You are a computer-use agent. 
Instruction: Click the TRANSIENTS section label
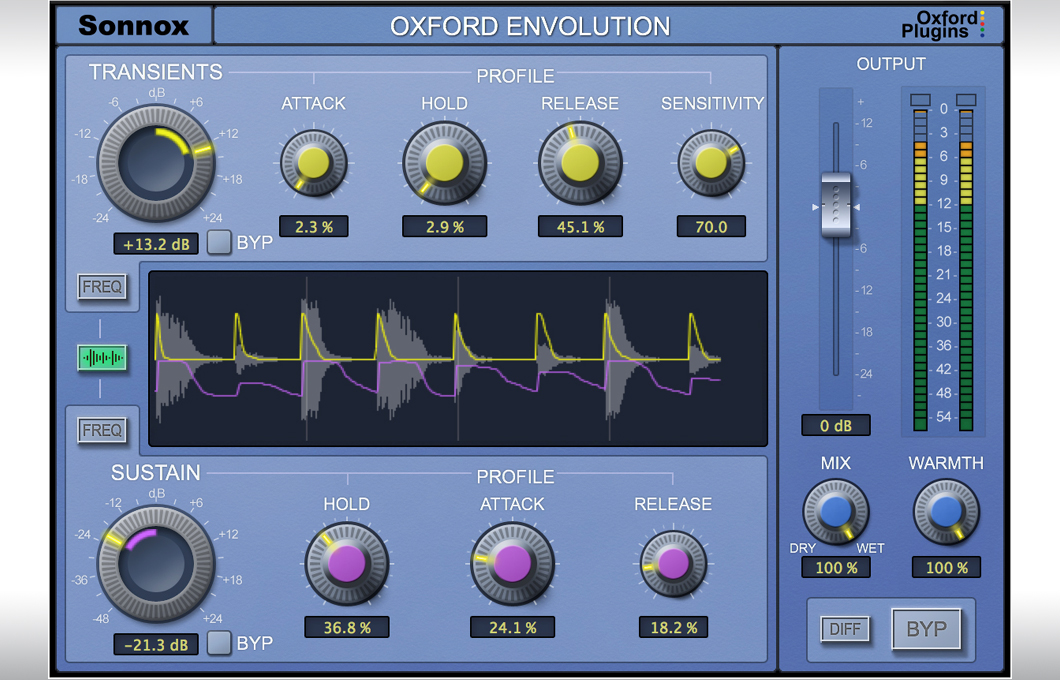[x=155, y=72]
